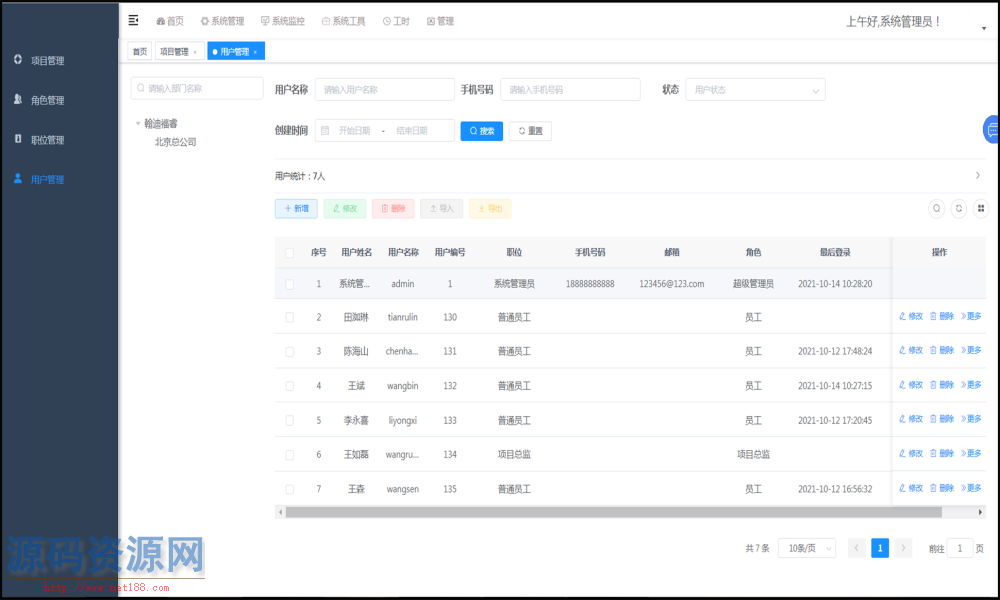1000x600 pixels.
Task: Click the page 1 button
Action: (x=880, y=548)
